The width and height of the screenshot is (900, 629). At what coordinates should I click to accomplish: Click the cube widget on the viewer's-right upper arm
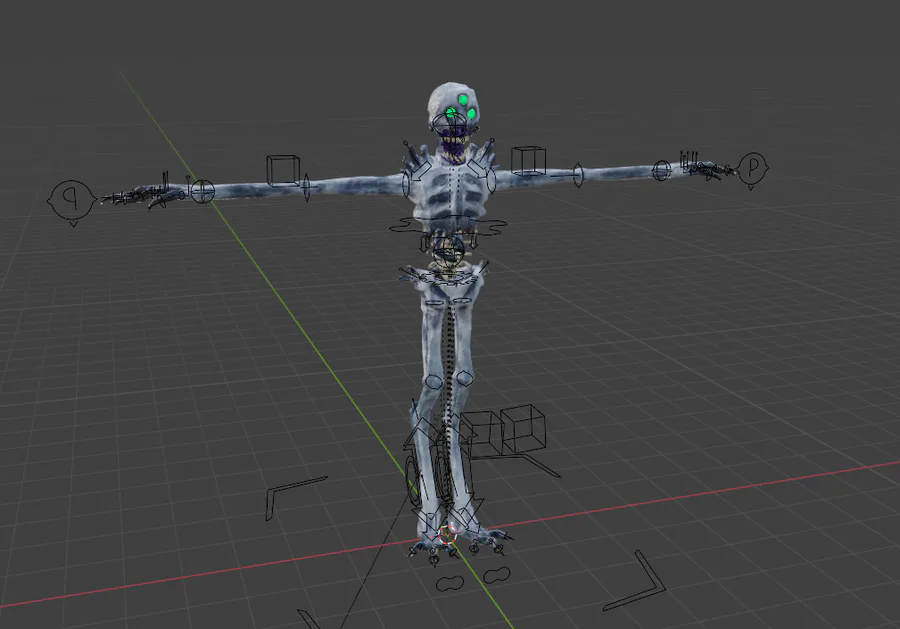coord(528,161)
